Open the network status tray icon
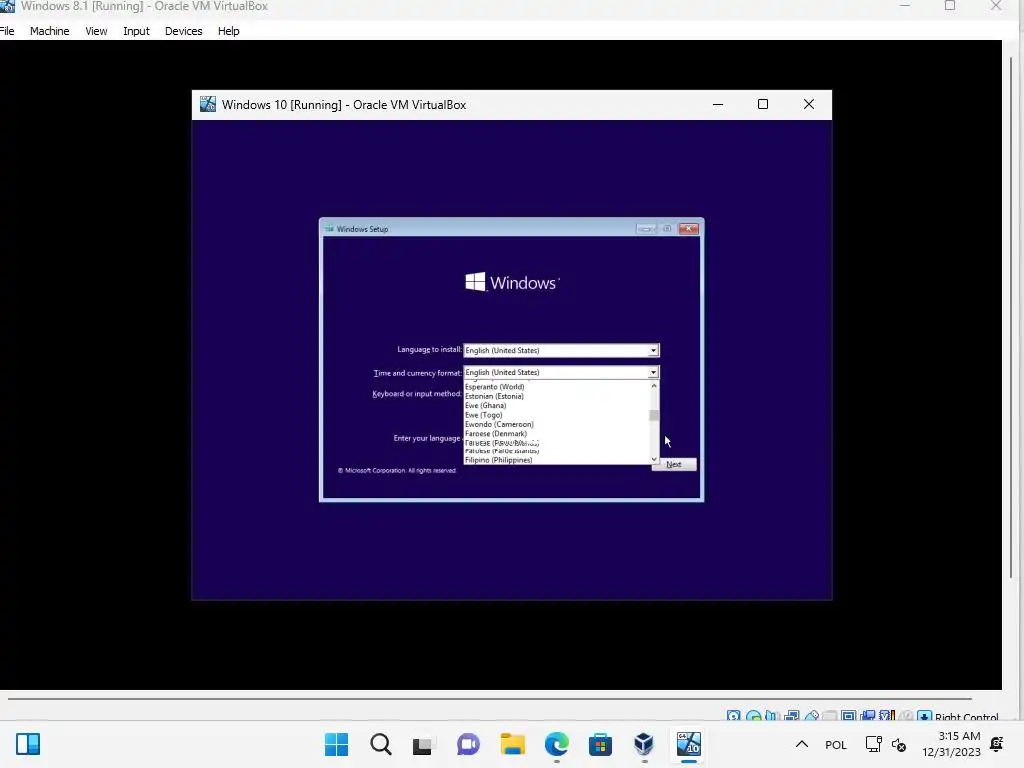Viewport: 1024px width, 768px height. point(873,744)
